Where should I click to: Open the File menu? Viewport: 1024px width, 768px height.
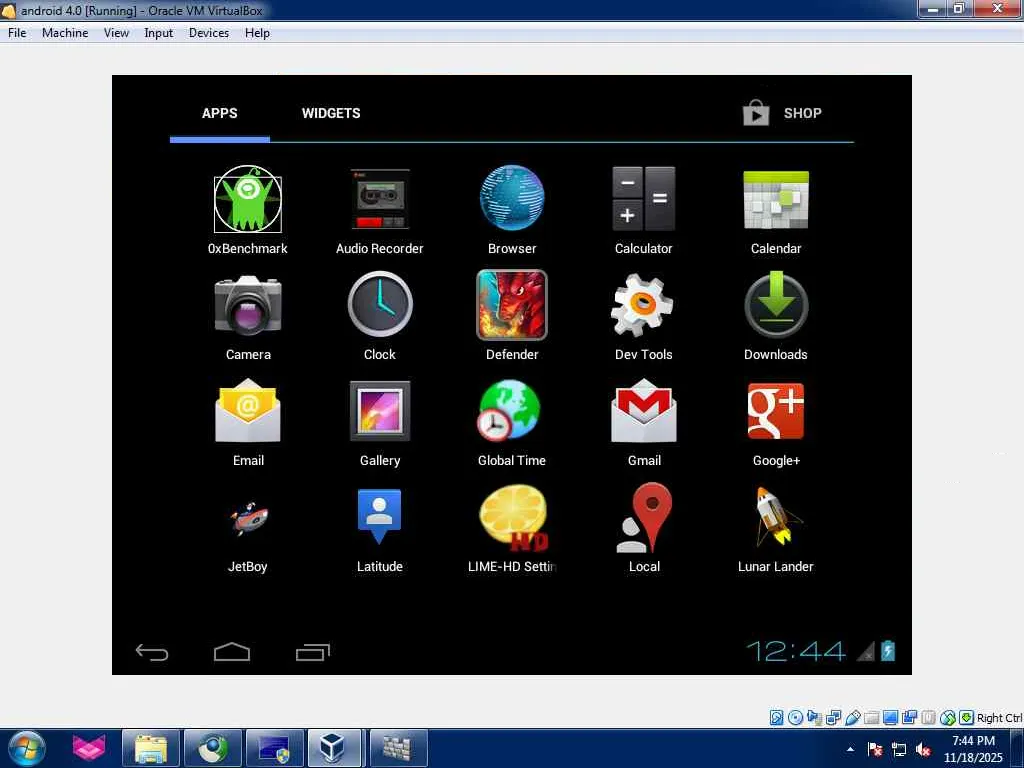click(17, 33)
